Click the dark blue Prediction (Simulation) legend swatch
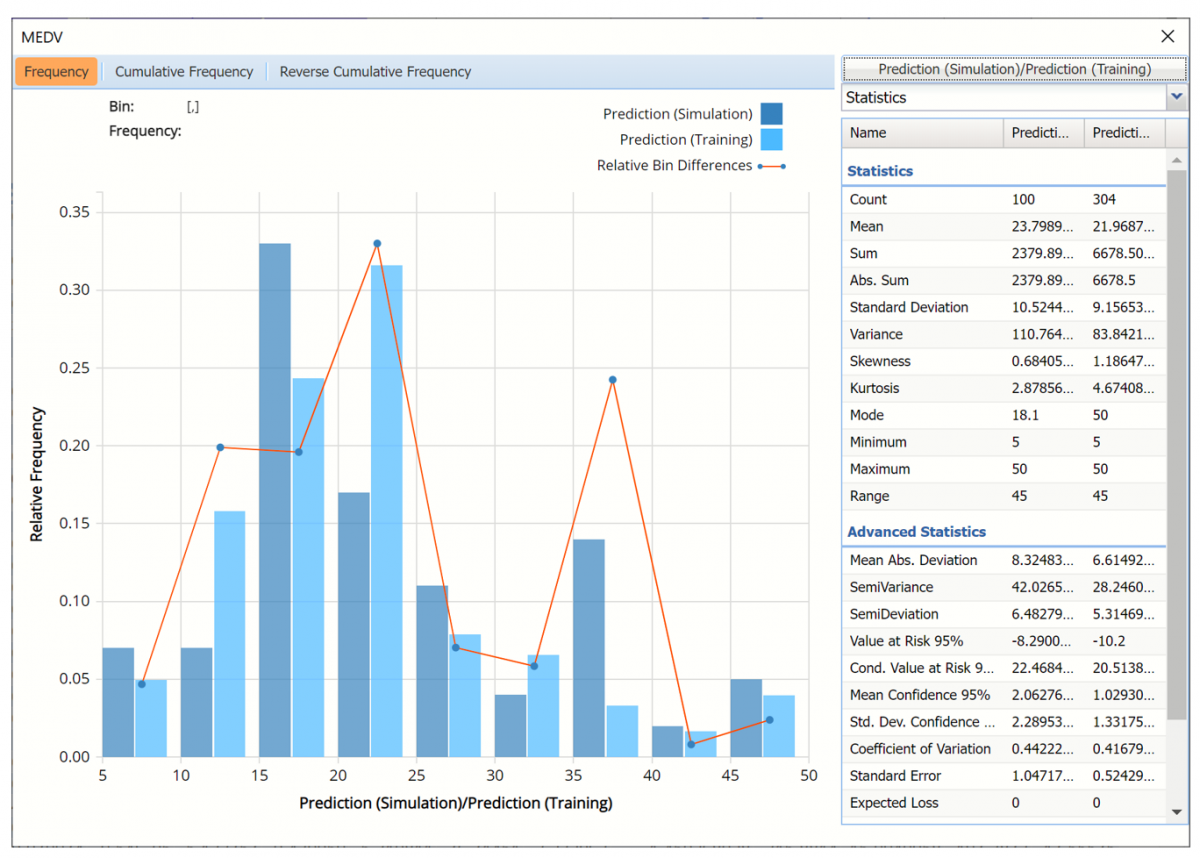 tap(771, 114)
